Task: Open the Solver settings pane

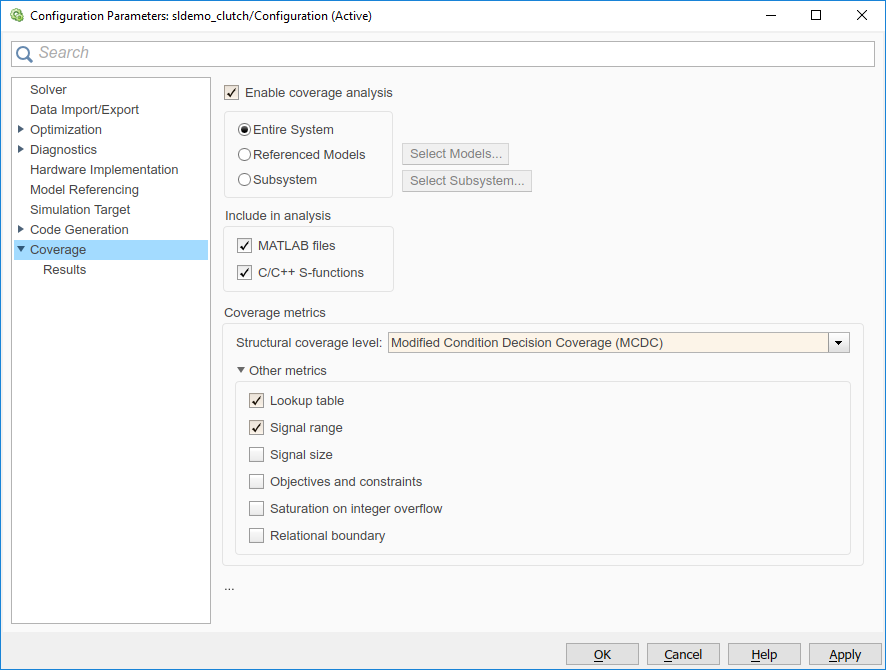Action: pyautogui.click(x=48, y=90)
